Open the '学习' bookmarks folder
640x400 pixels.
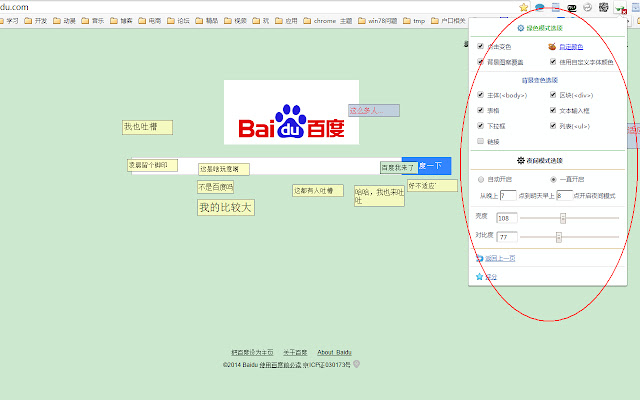pos(9,21)
